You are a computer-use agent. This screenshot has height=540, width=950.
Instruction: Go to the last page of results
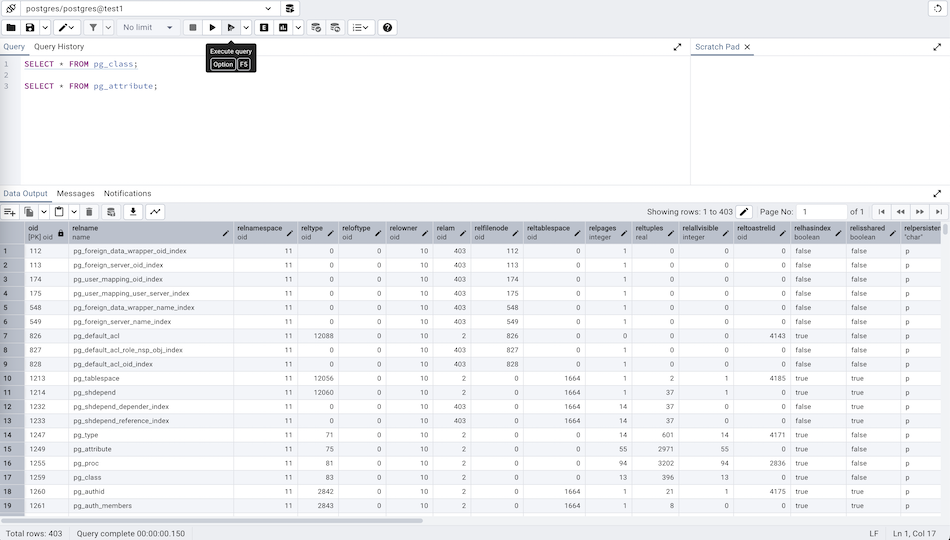click(938, 212)
